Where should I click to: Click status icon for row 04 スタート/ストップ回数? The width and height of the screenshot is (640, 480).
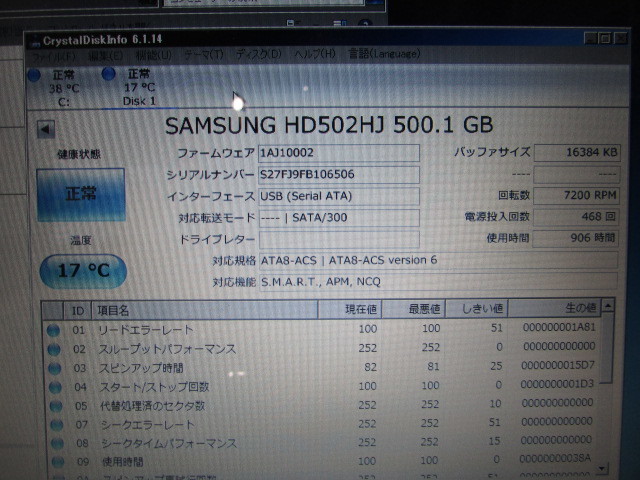pyautogui.click(x=55, y=387)
